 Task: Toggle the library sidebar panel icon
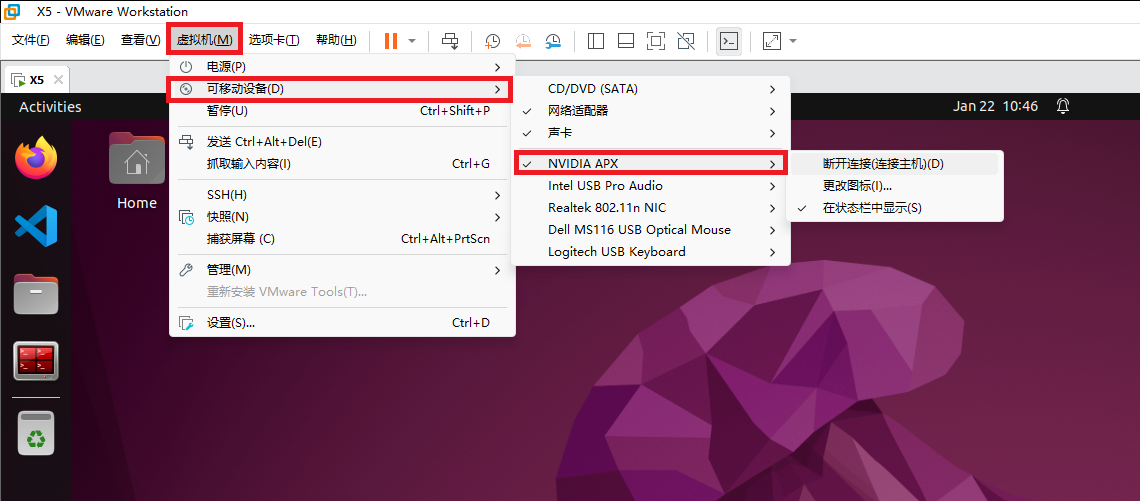(596, 41)
